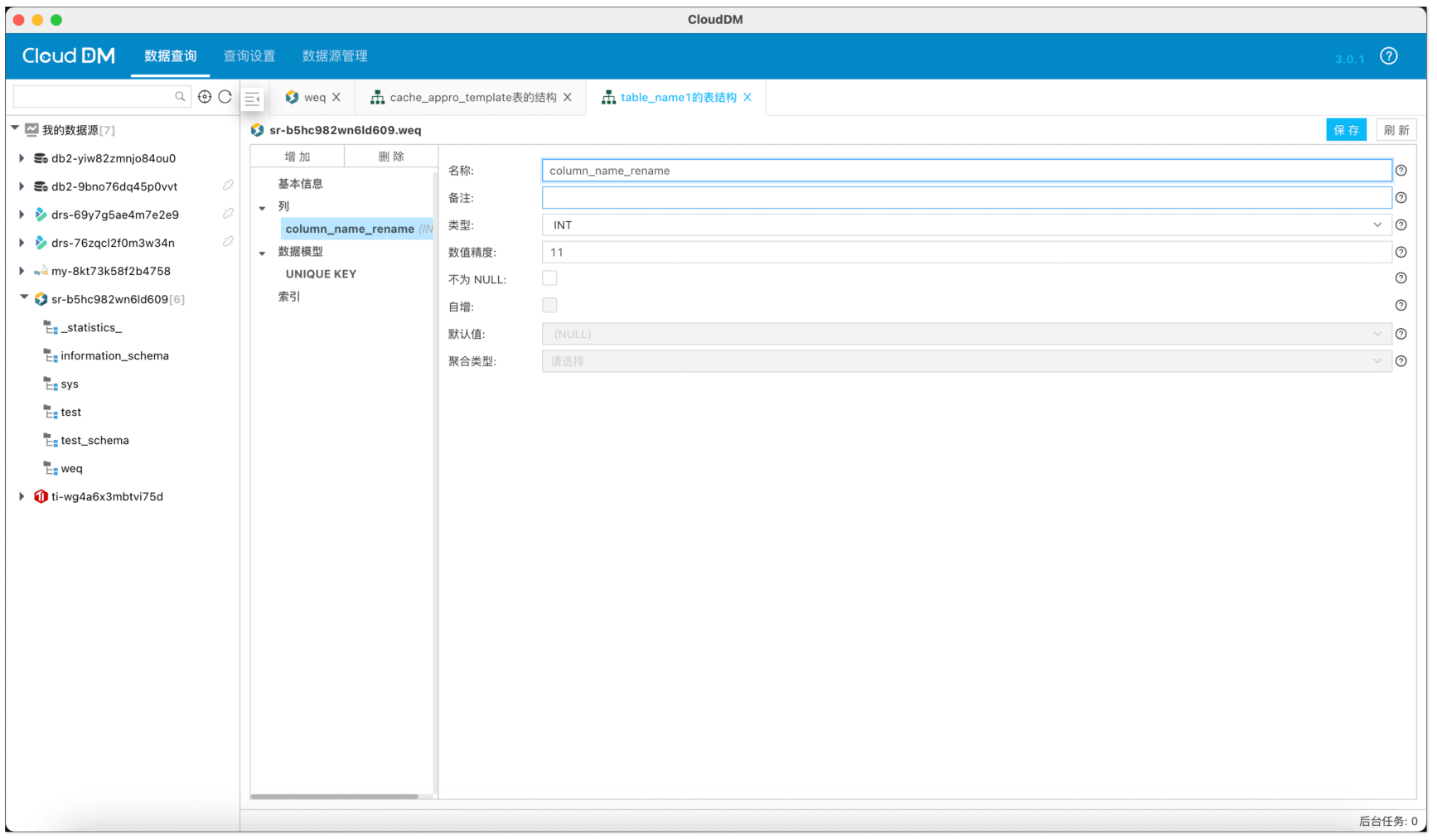Image resolution: width=1437 pixels, height=840 pixels.
Task: Switch to the 查询设置 menu tab
Action: (249, 56)
